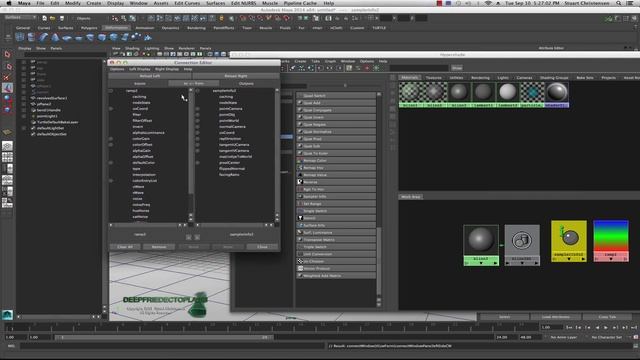Expand the colorGain attribute in the left list
640x360 pixels.
(x=111, y=139)
